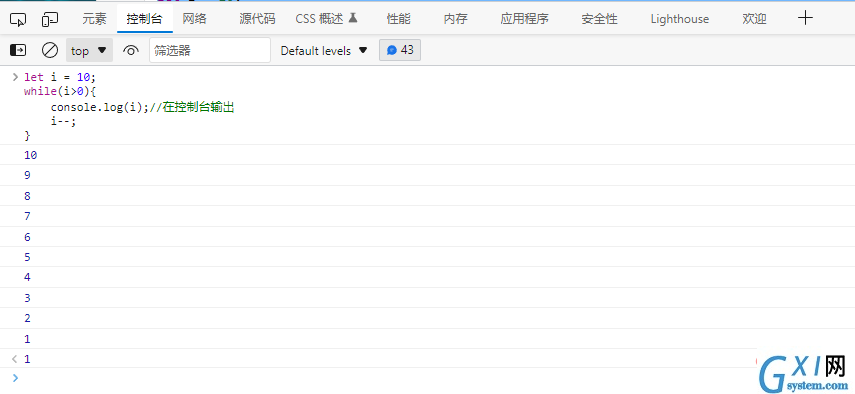Switch to the 元素 tab
855x394 pixels.
click(x=94, y=19)
